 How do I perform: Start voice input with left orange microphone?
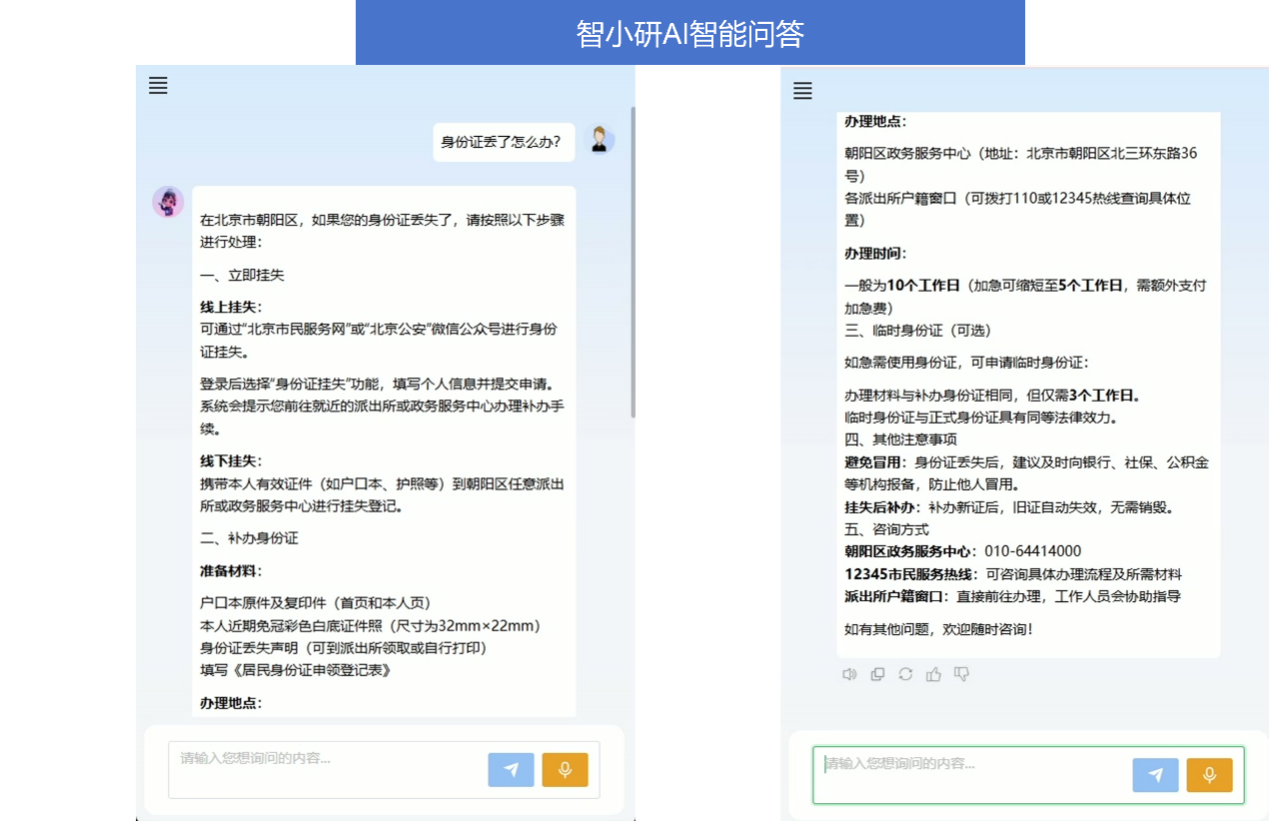[565, 770]
